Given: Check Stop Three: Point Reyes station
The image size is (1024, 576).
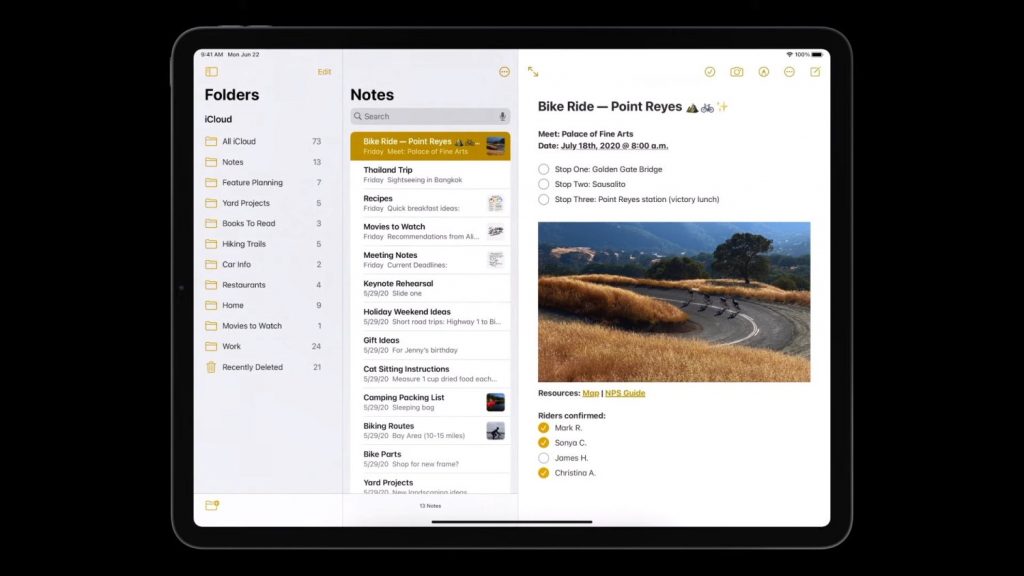Looking at the screenshot, I should pos(543,199).
